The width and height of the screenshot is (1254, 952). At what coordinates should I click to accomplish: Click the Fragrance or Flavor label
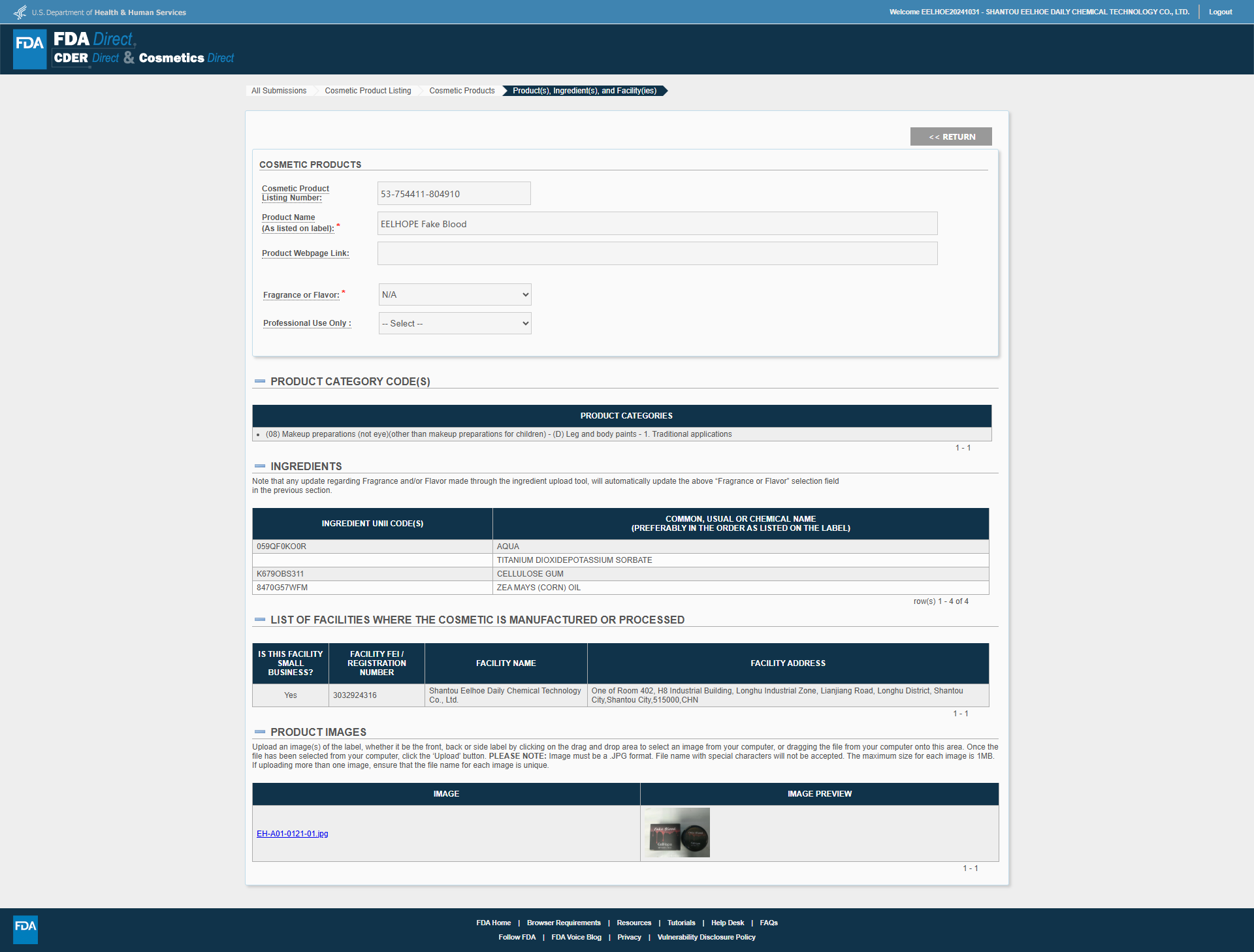click(301, 295)
